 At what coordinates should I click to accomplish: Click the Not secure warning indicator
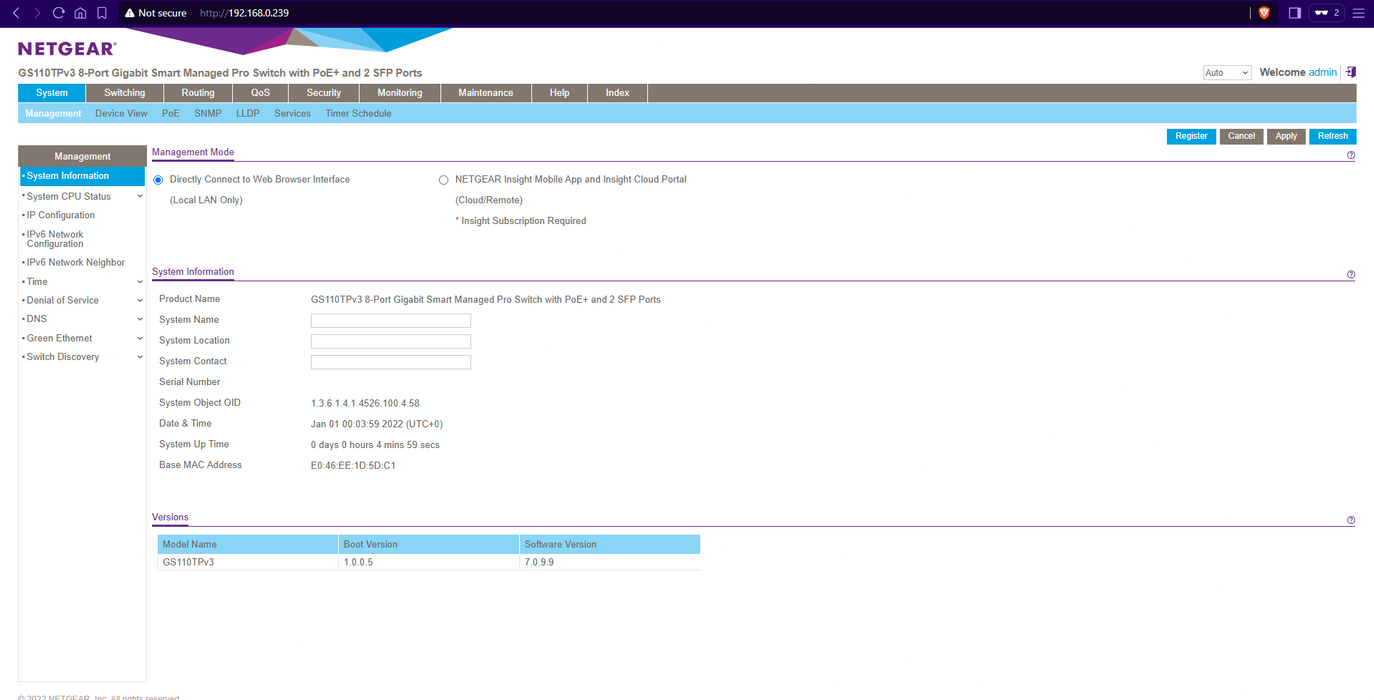click(156, 13)
